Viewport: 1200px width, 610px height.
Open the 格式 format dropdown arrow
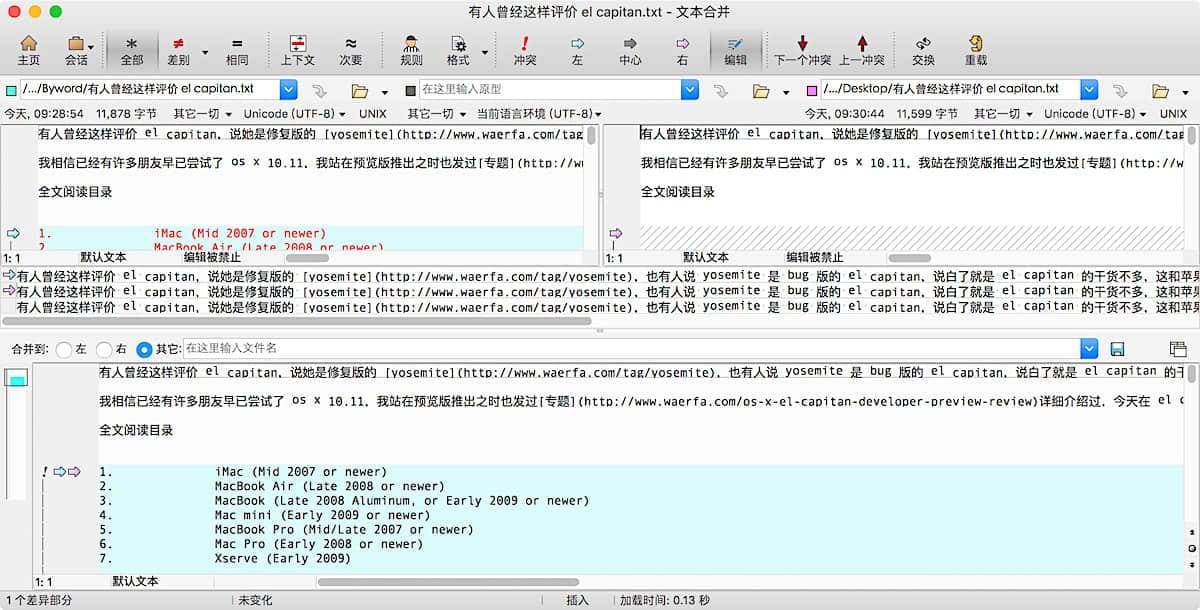point(485,51)
